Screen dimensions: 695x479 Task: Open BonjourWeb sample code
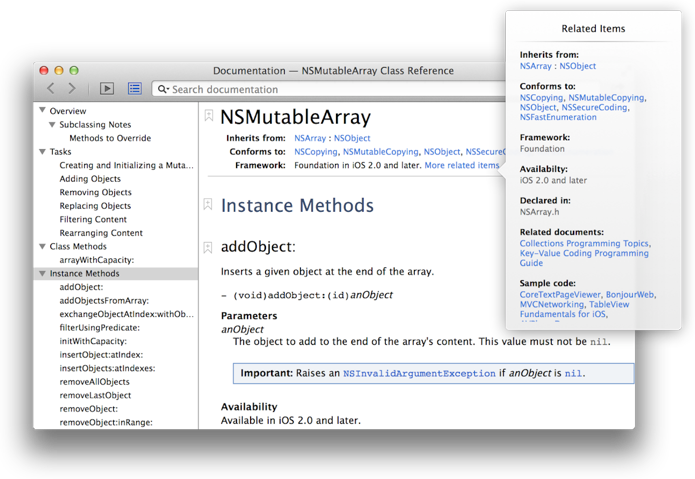[x=630, y=295]
